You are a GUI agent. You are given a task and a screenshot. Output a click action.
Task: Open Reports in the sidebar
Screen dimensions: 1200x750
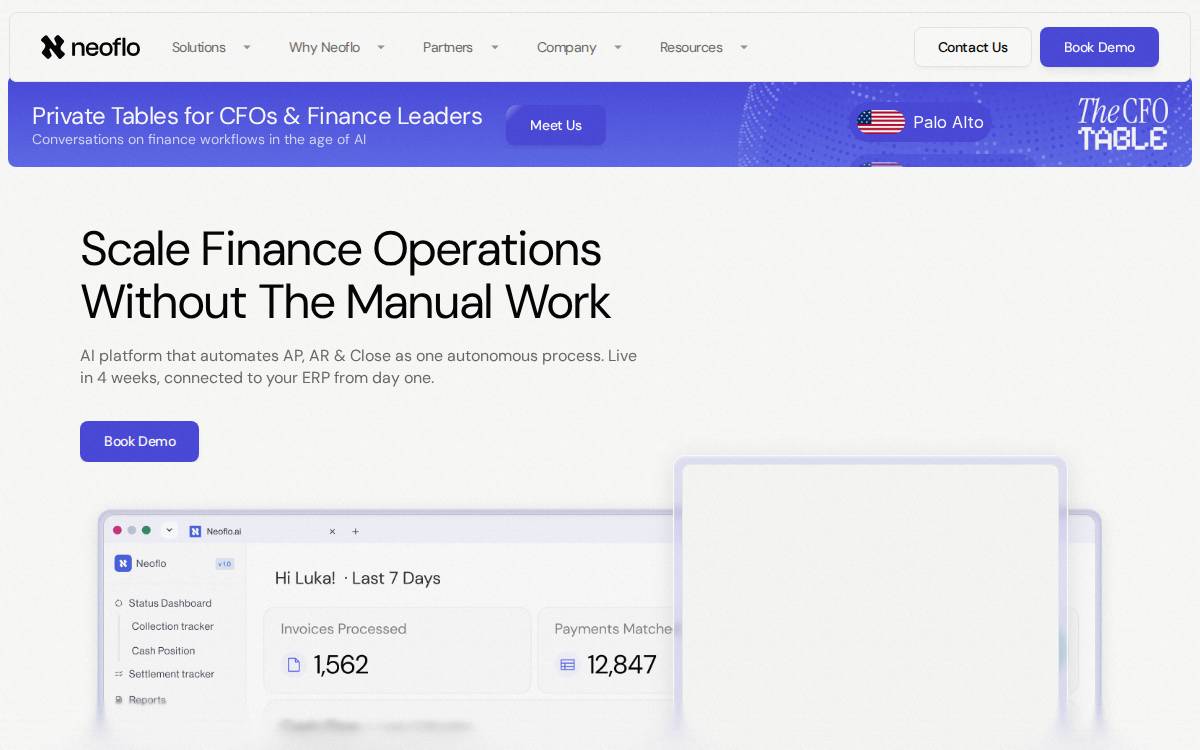pos(147,700)
